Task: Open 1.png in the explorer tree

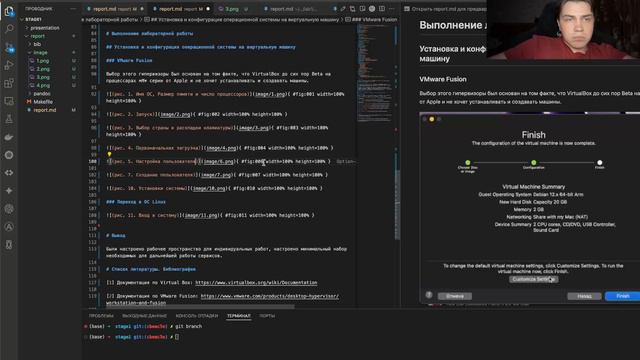Action: (49, 60)
